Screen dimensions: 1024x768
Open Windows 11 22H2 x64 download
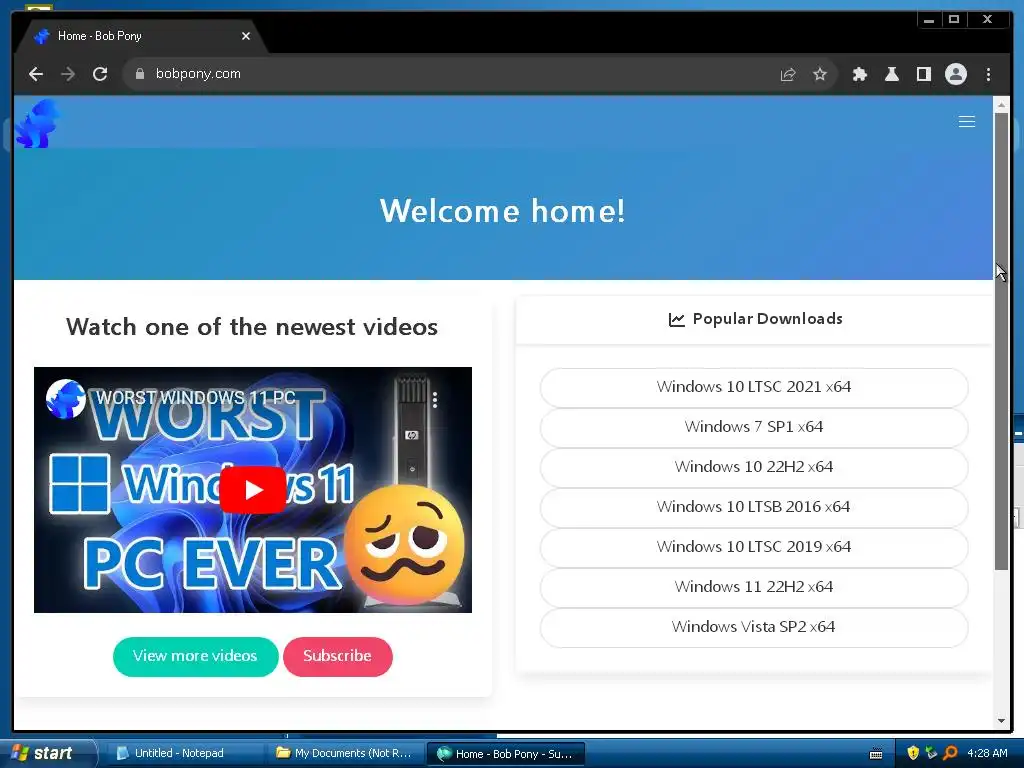[x=754, y=586]
